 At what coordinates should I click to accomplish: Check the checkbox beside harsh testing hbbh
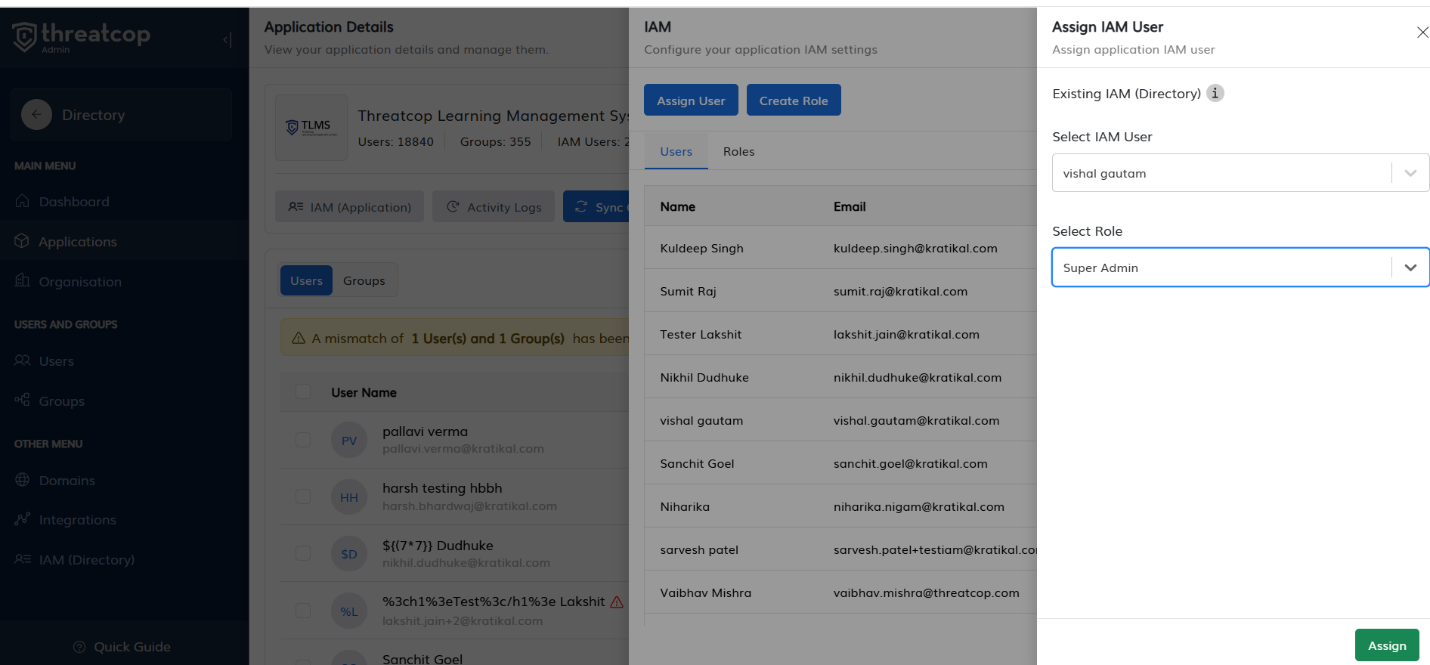click(x=303, y=496)
